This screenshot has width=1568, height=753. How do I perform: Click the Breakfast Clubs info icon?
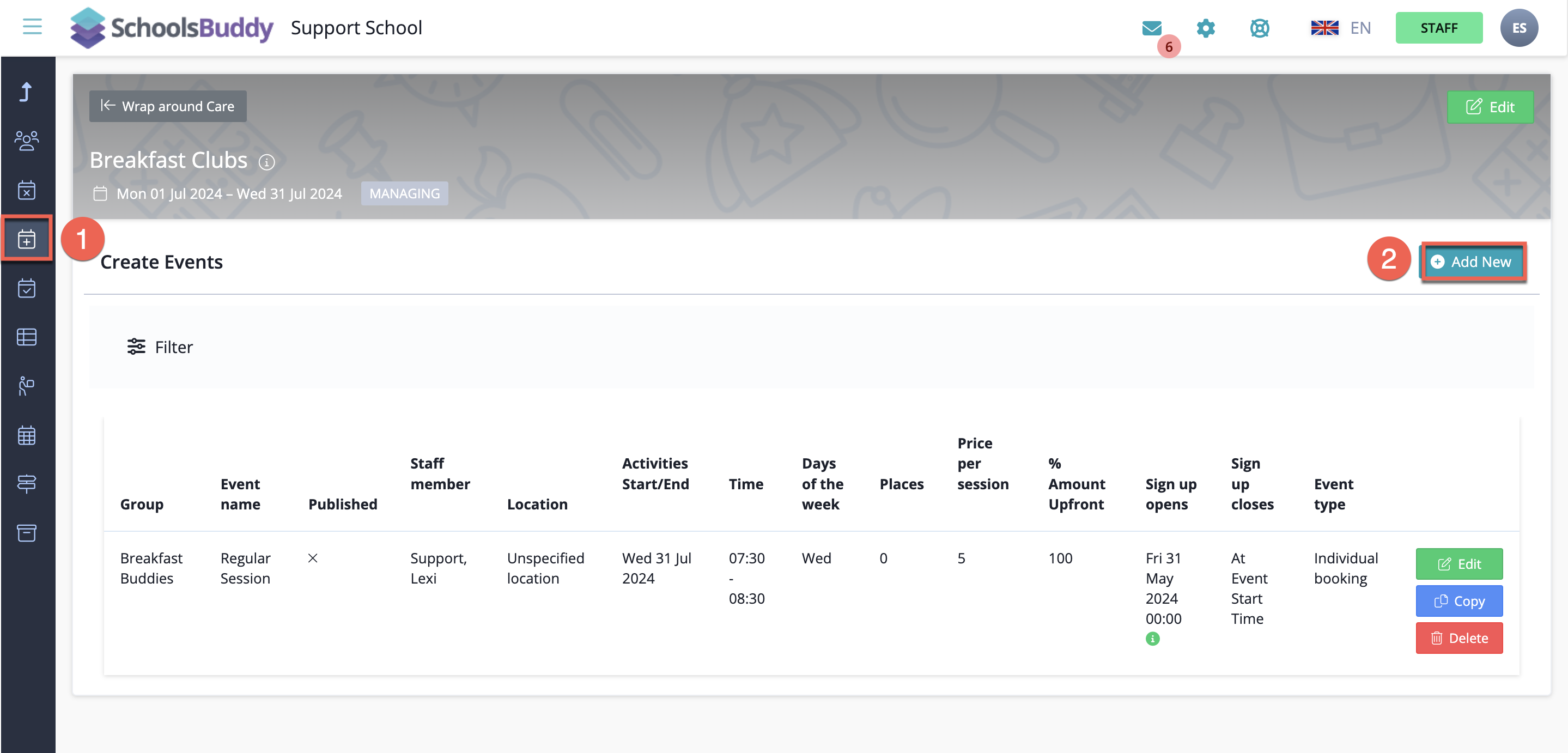click(x=266, y=162)
